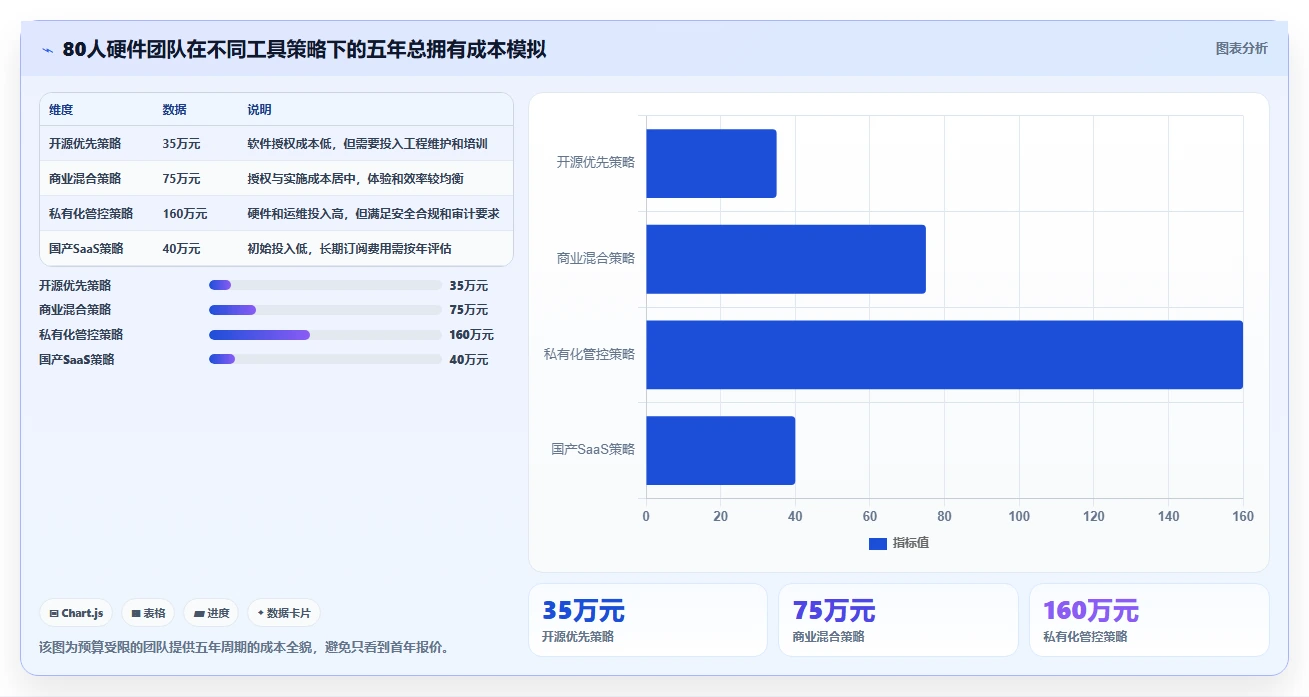Toggle the 指标值 legend color box

coord(878,543)
